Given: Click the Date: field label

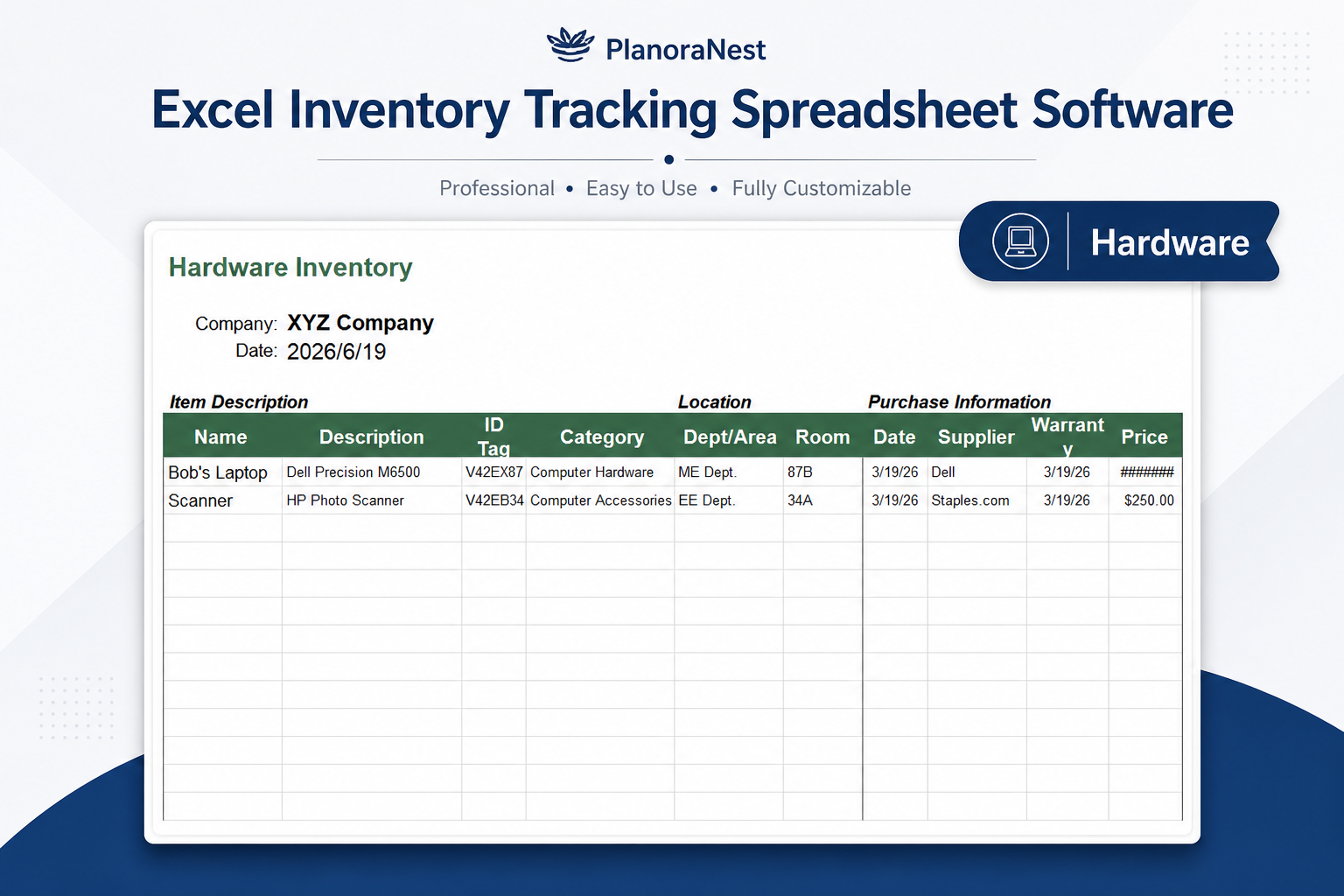Looking at the screenshot, I should tap(256, 351).
